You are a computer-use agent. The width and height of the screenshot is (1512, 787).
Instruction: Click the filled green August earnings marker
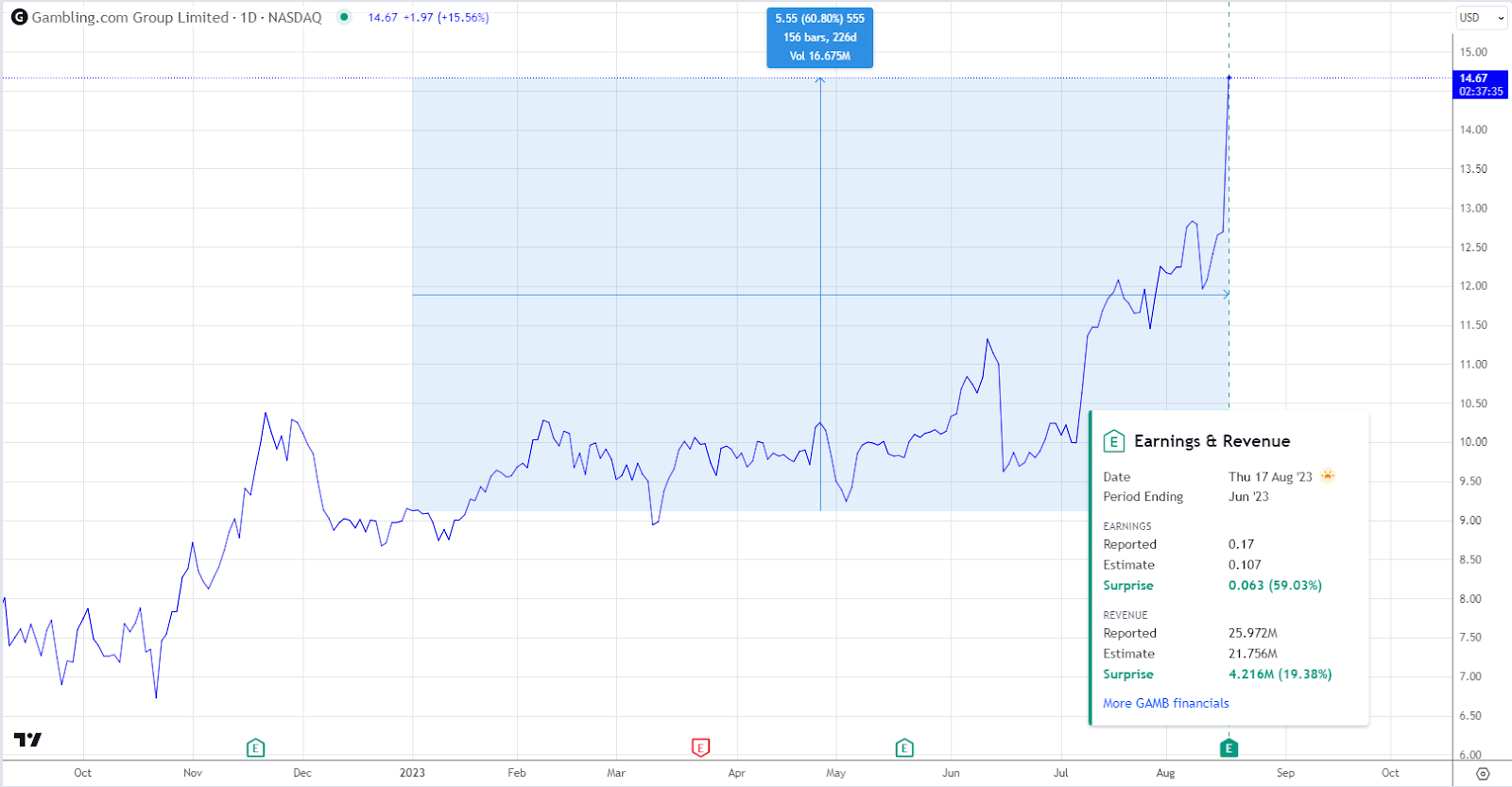tap(1228, 748)
